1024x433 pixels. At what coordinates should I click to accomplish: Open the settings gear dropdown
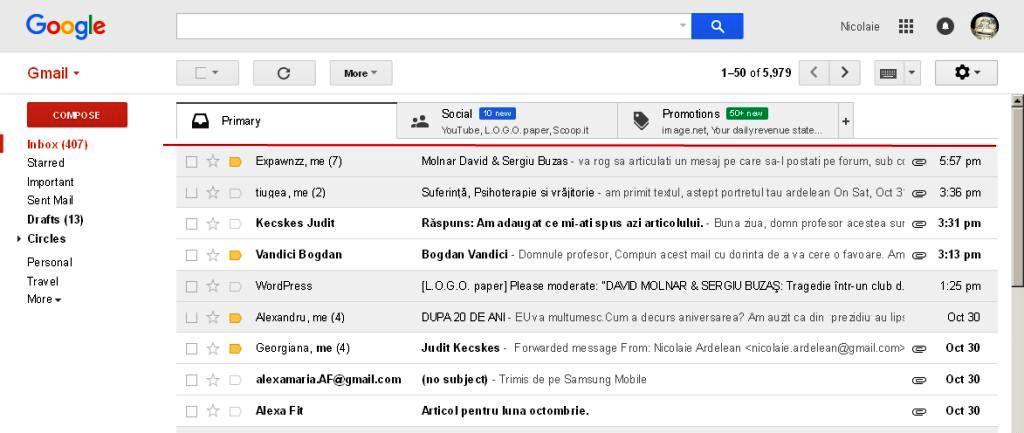[x=966, y=73]
